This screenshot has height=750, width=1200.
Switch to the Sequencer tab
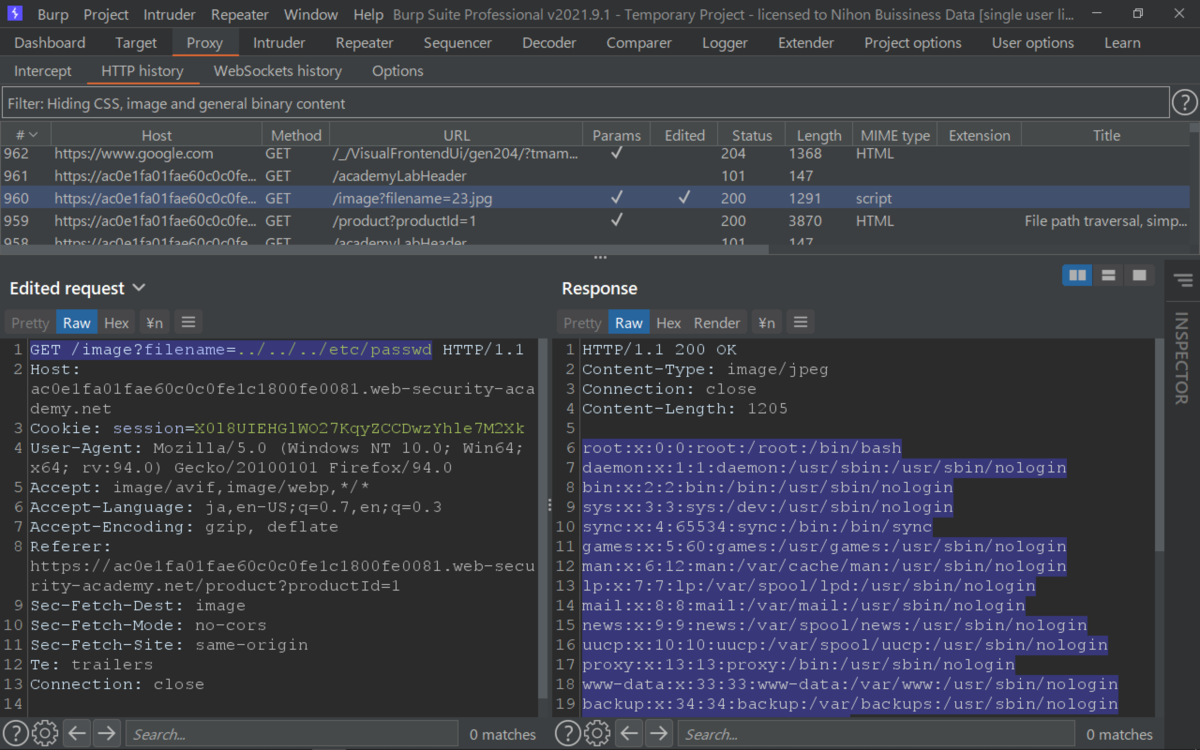(458, 43)
